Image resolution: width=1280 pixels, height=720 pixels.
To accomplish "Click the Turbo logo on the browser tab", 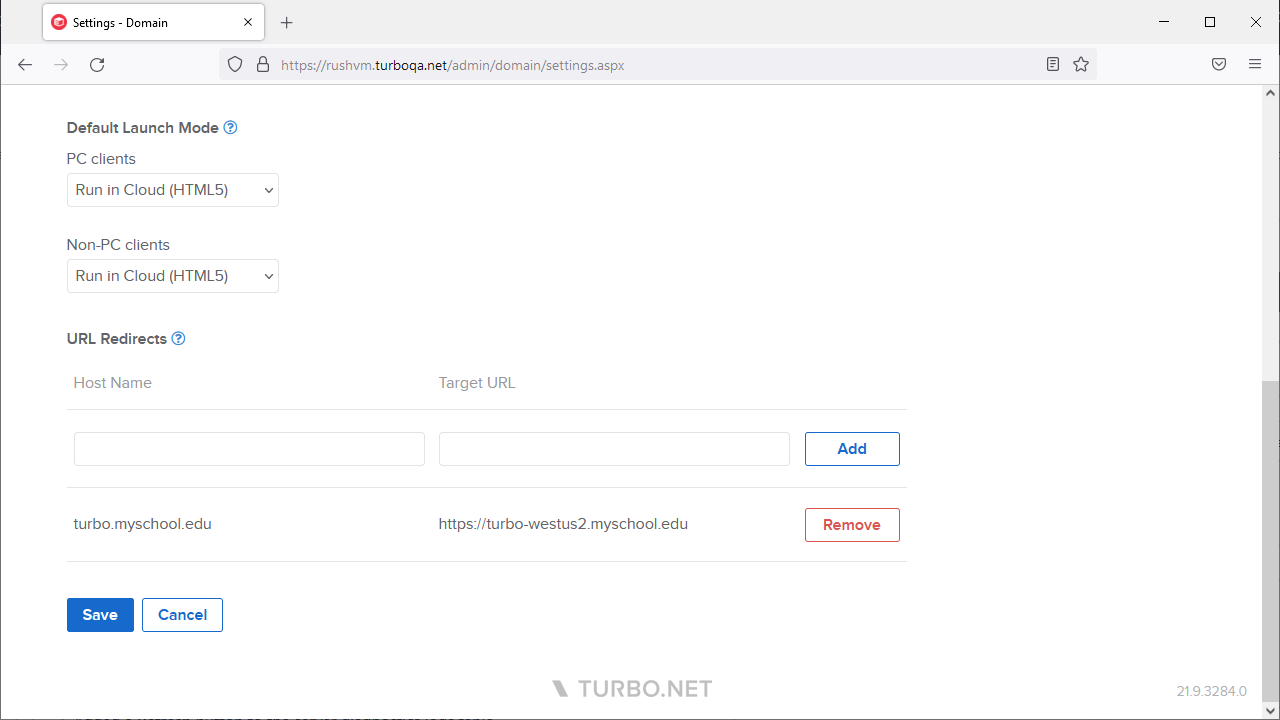I will [x=59, y=21].
